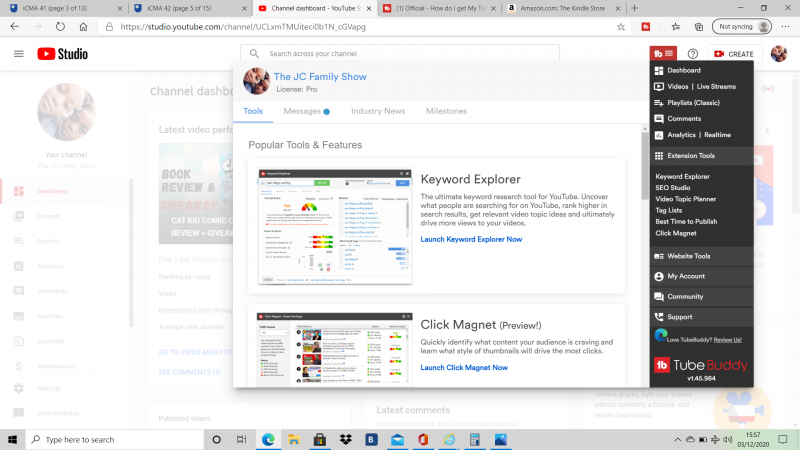Open Dropbox from the Windows taskbar
Image resolution: width=800 pixels, height=450 pixels.
(x=344, y=439)
